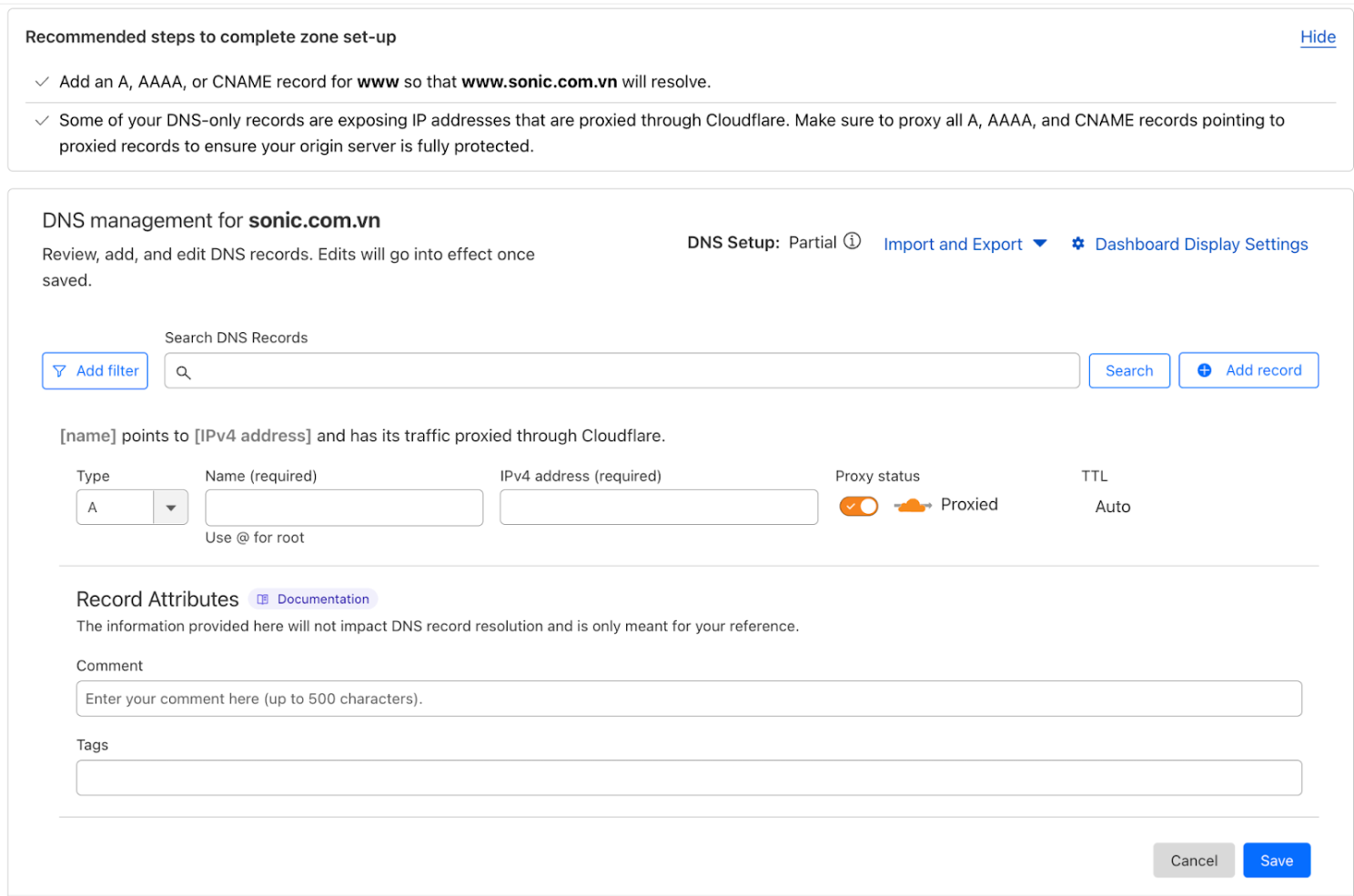1354x896 pixels.
Task: Click the Add filter button
Action: 95,371
